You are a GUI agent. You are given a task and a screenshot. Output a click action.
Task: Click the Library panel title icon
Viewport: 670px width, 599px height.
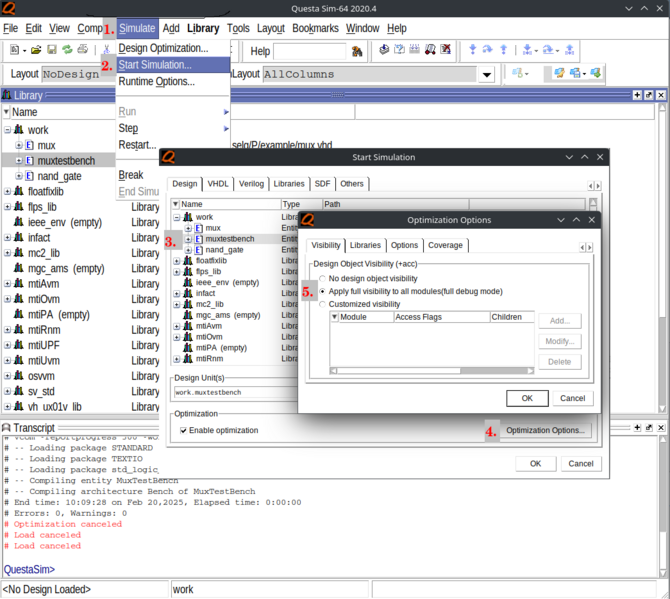point(6,95)
